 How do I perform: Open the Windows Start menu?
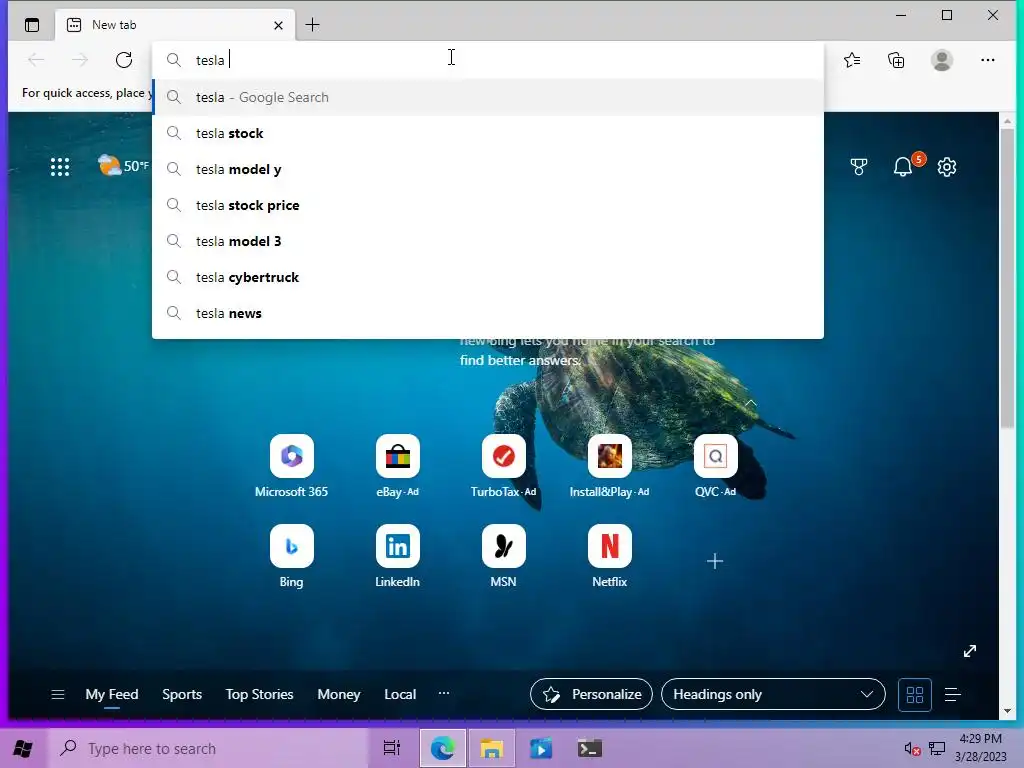[23, 748]
